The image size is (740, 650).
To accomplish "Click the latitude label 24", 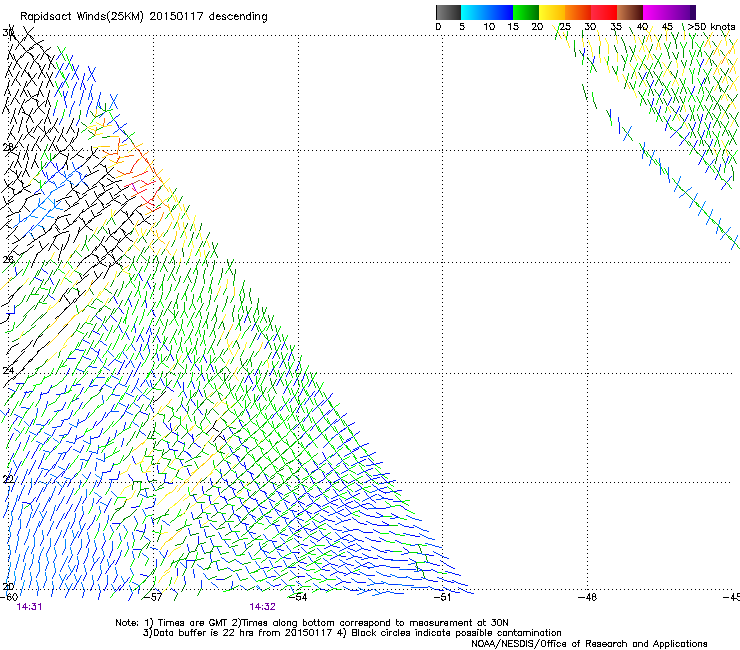I will click(8, 371).
